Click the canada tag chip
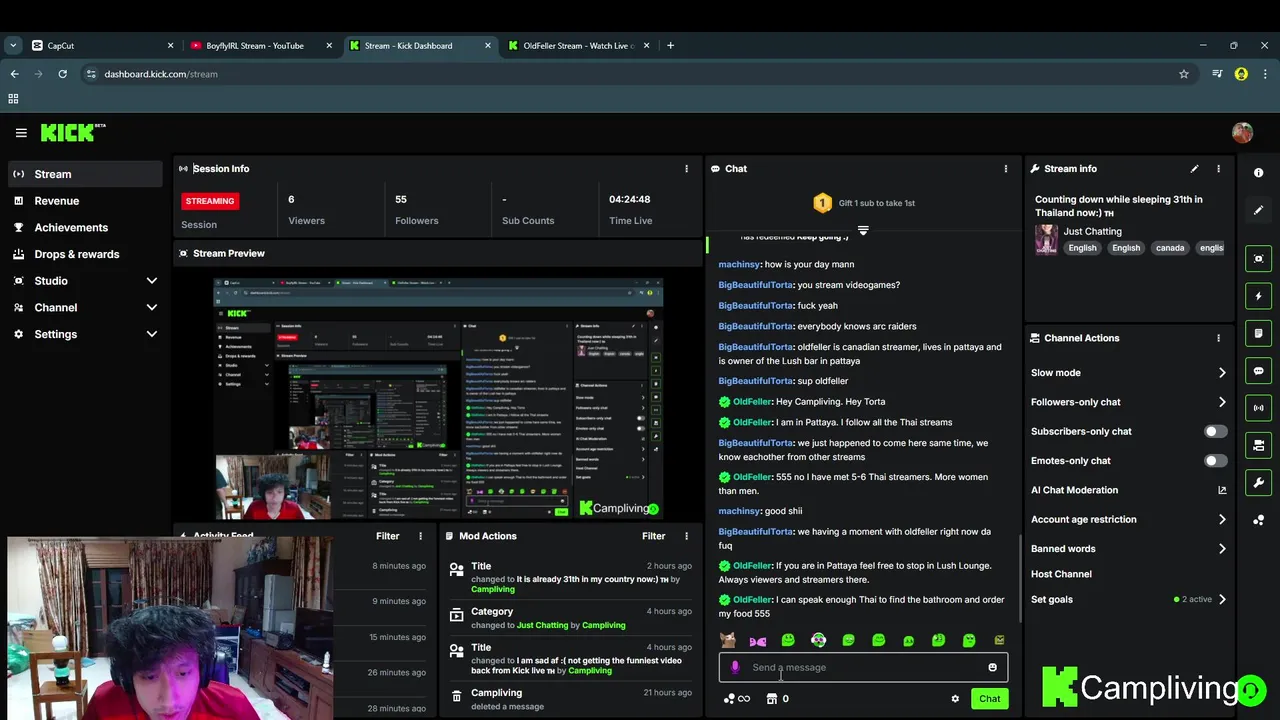This screenshot has height=720, width=1280. tap(1170, 248)
